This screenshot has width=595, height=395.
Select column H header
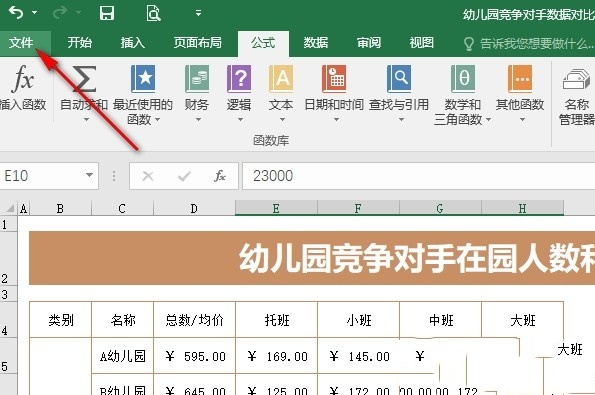click(523, 208)
